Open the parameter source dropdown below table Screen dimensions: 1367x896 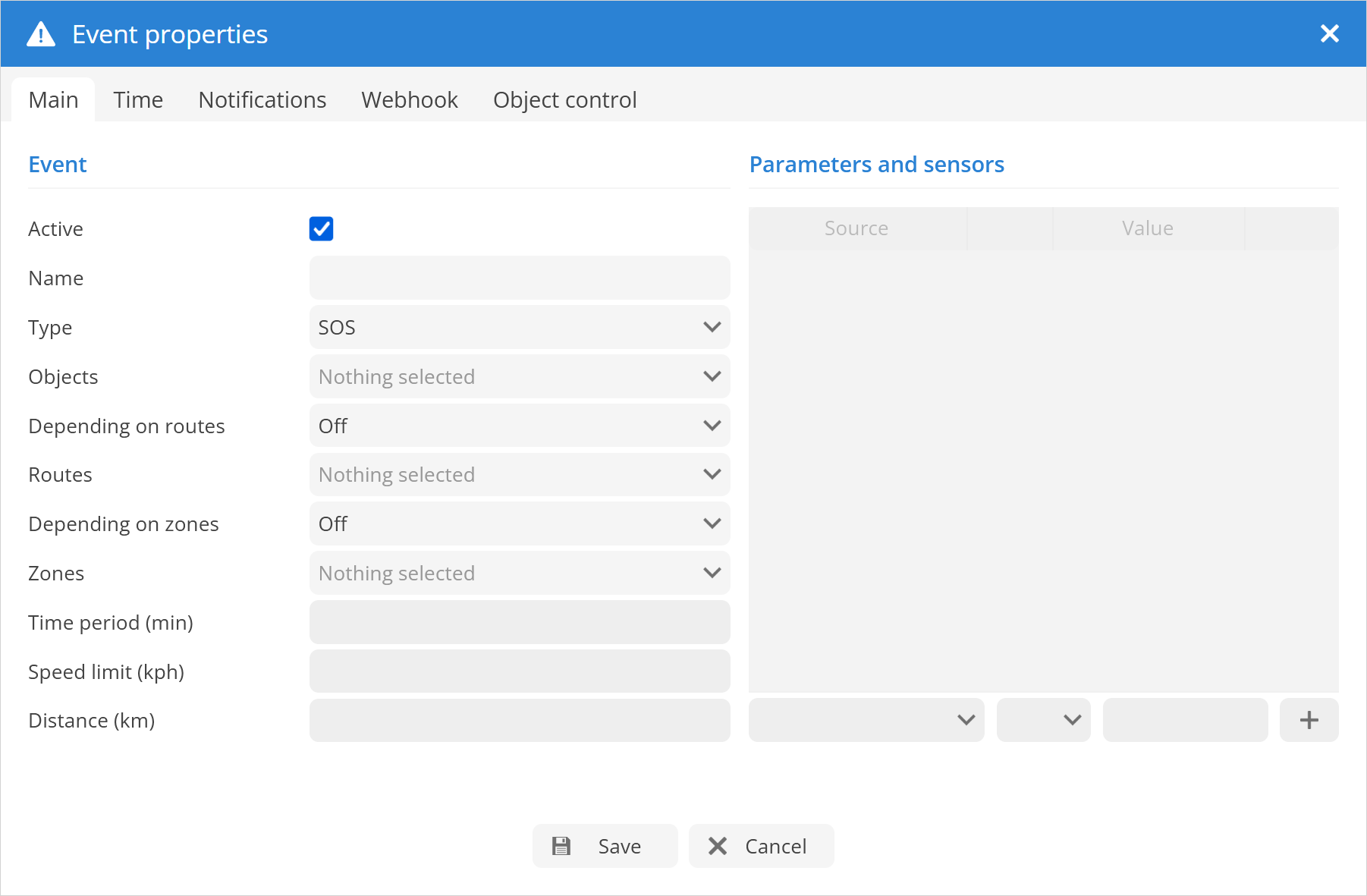coord(866,720)
